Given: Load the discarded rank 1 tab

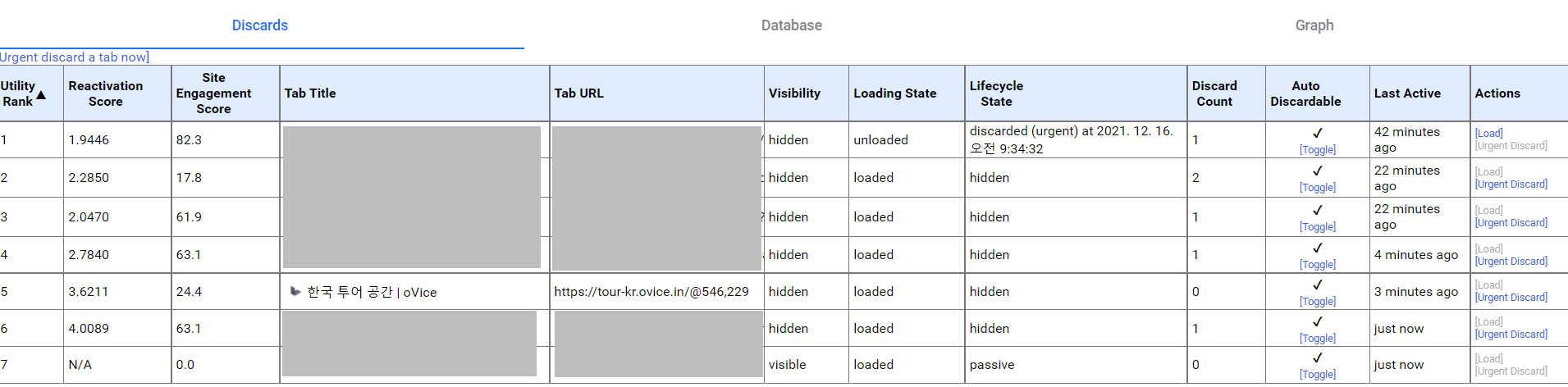Looking at the screenshot, I should tap(1488, 134).
